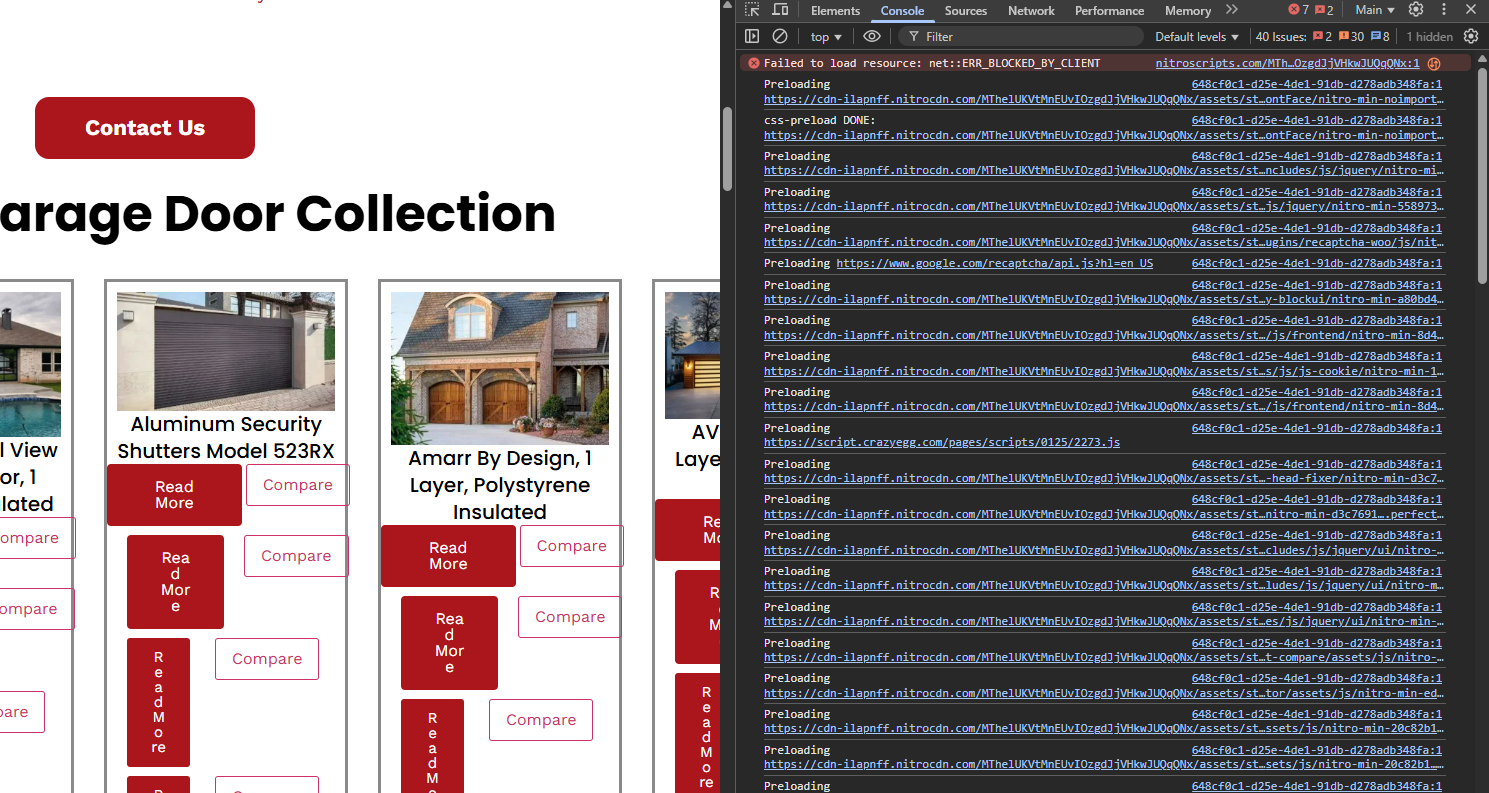Open the script.crazyegg.com 2273.js link
The image size is (1489, 793).
point(941,442)
